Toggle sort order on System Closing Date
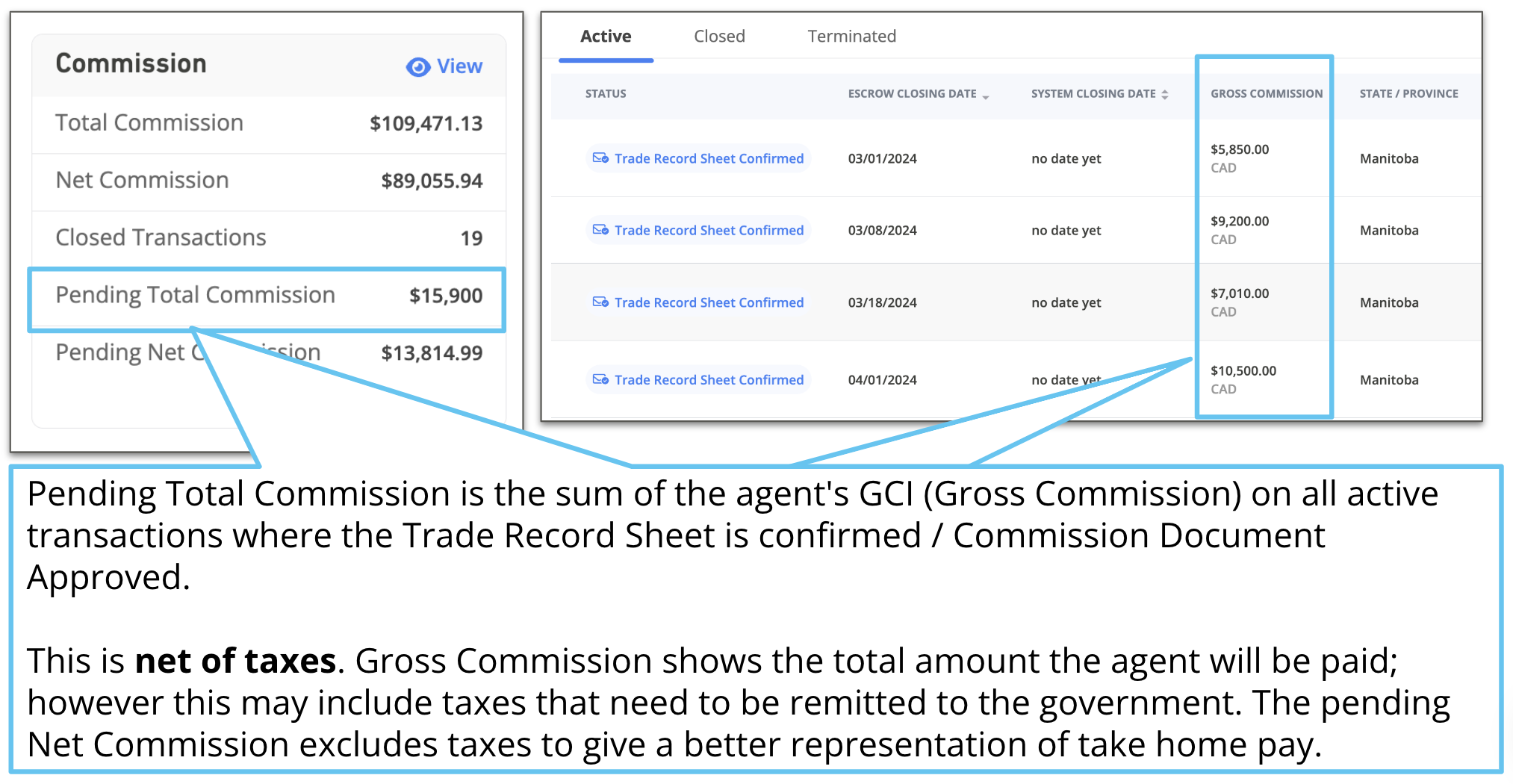The image size is (1513, 784). point(1164,94)
